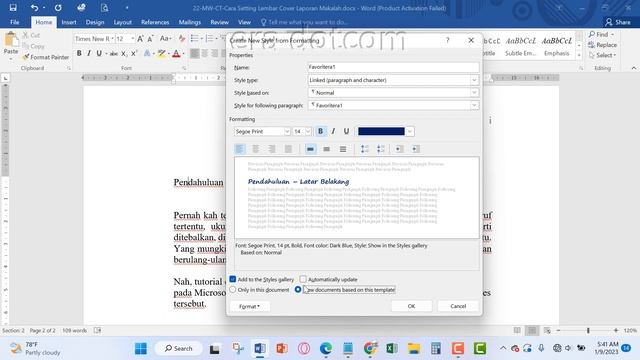The width and height of the screenshot is (640, 360).
Task: Confirm the style with OK
Action: [x=411, y=306]
